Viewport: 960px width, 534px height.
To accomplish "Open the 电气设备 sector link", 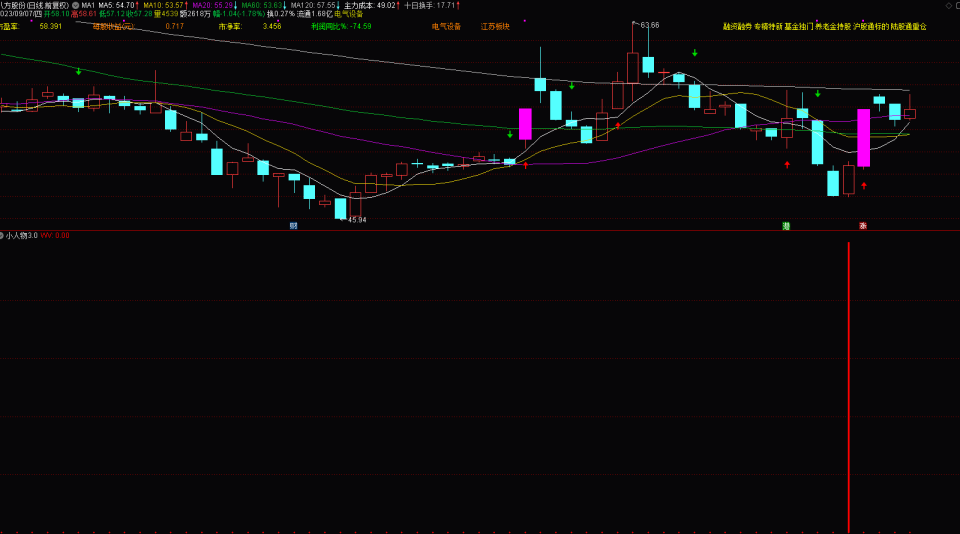I will pos(446,26).
